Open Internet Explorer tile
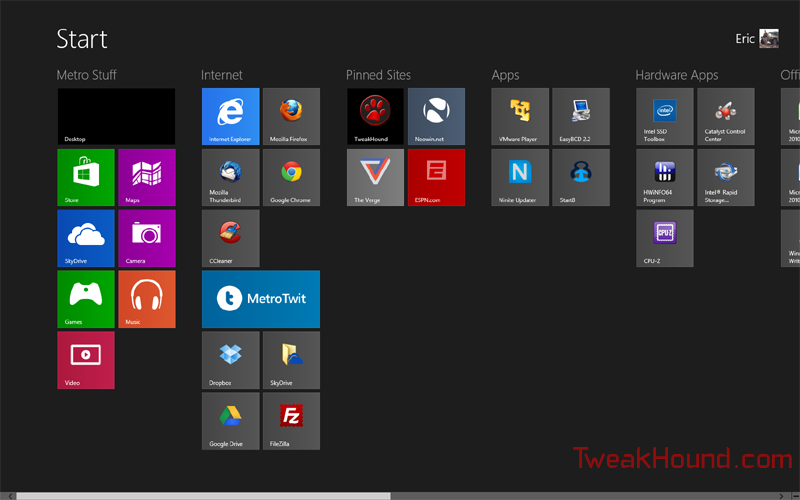The image size is (800, 500). (231, 116)
